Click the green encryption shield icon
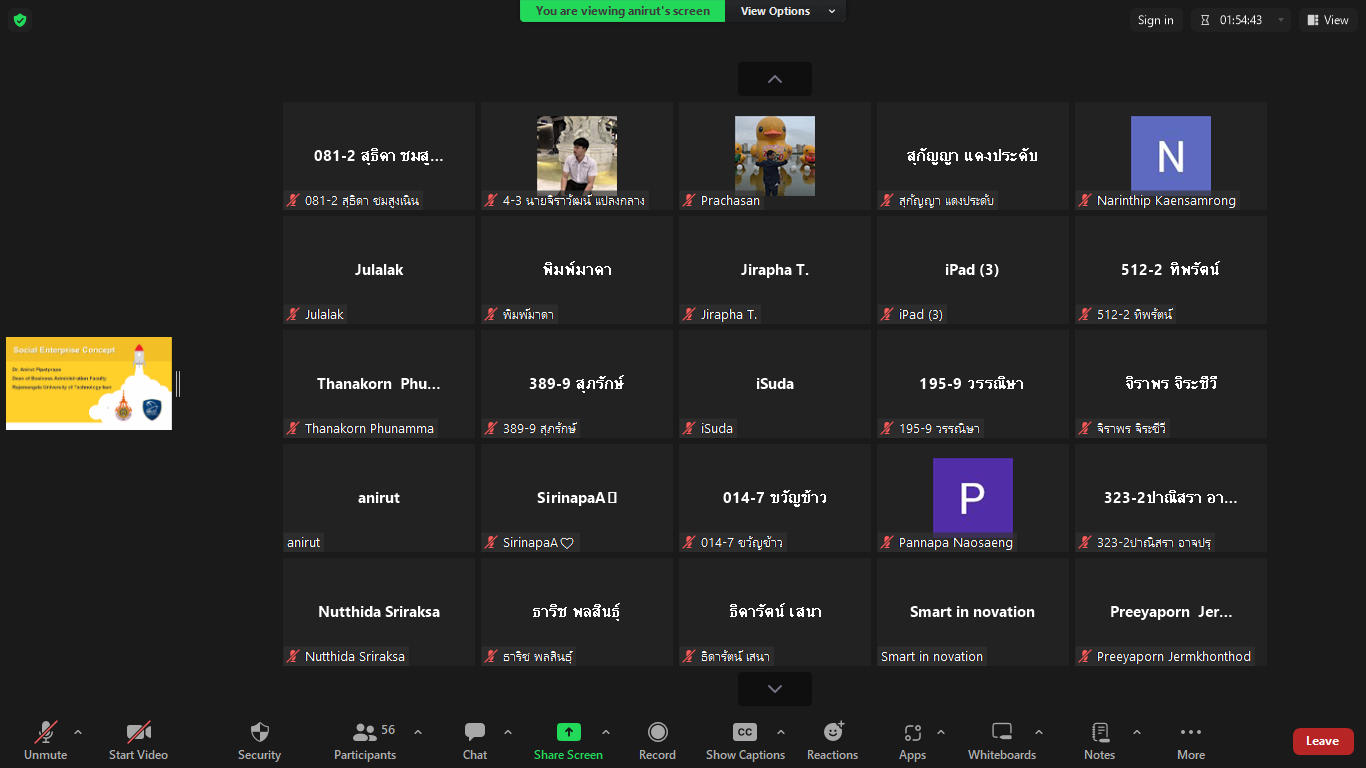The width and height of the screenshot is (1366, 768). click(x=20, y=20)
